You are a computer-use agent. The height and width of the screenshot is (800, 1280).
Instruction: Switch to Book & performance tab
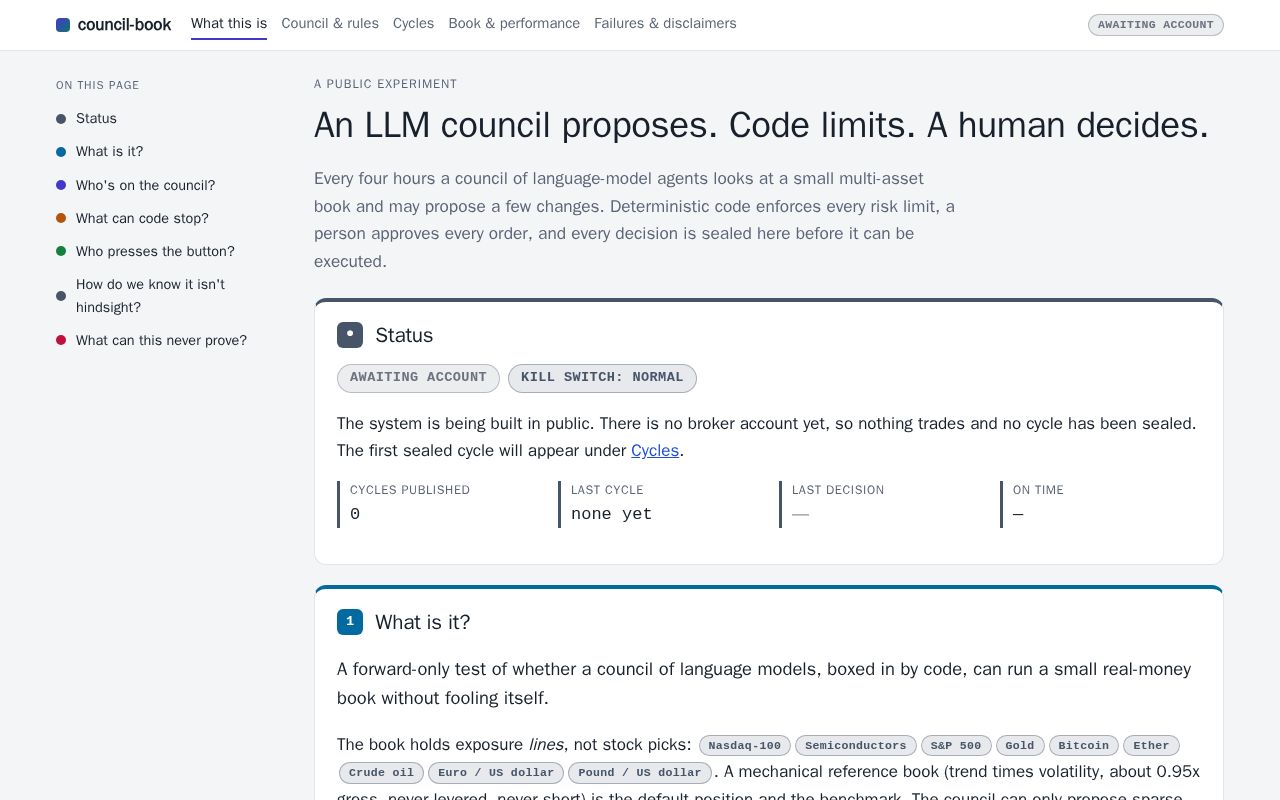(514, 24)
